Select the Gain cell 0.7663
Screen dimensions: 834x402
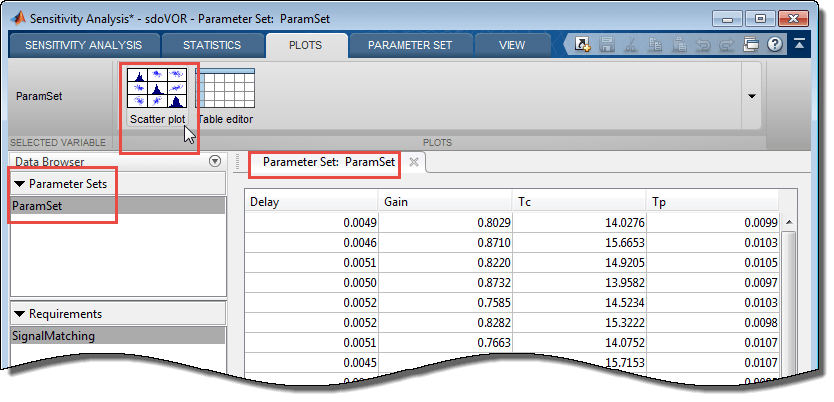click(446, 343)
